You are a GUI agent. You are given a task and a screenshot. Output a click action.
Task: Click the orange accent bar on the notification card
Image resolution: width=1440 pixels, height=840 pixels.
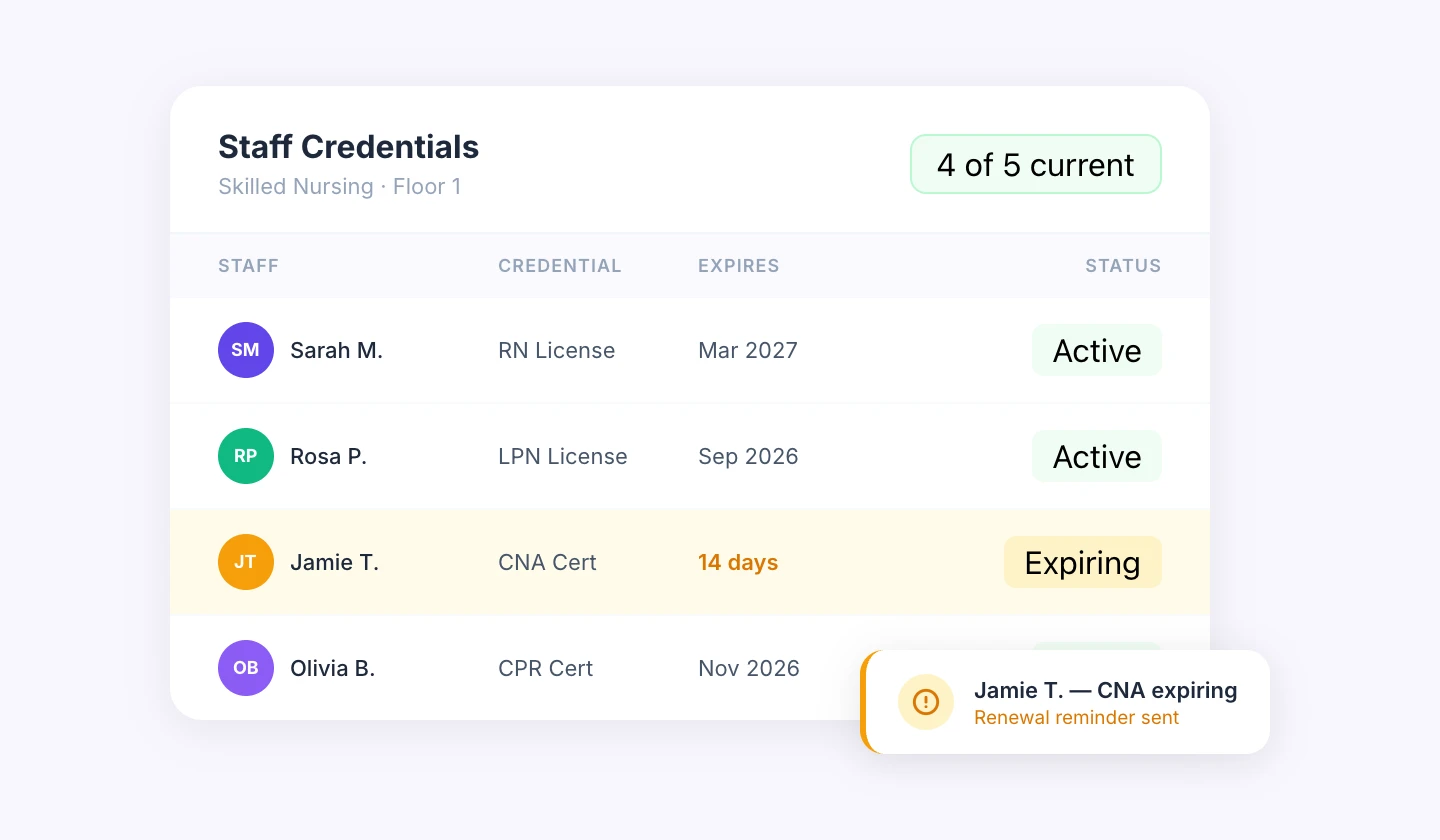pos(864,702)
